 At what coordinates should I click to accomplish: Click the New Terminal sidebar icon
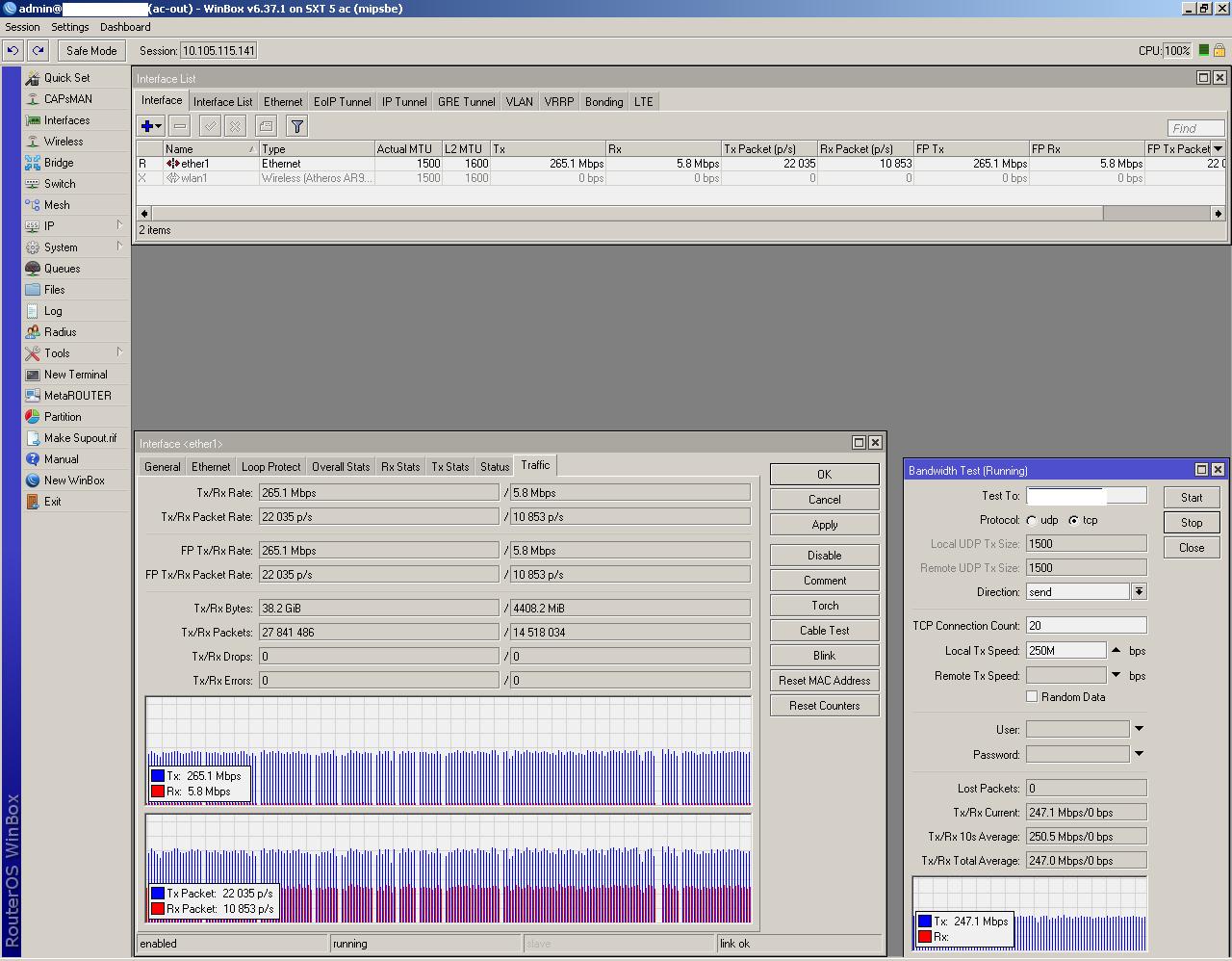(x=33, y=375)
